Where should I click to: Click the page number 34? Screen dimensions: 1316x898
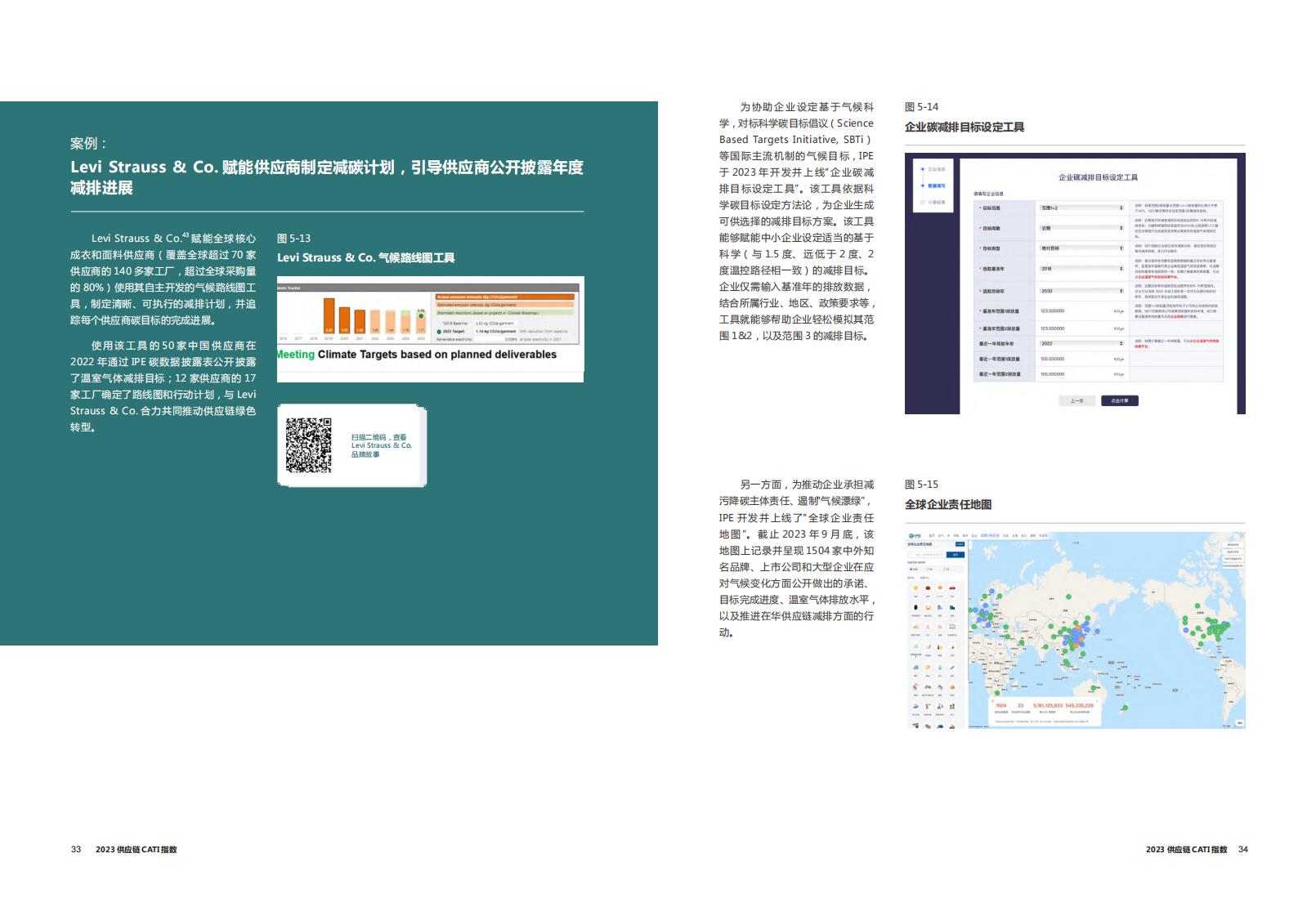point(1243,850)
